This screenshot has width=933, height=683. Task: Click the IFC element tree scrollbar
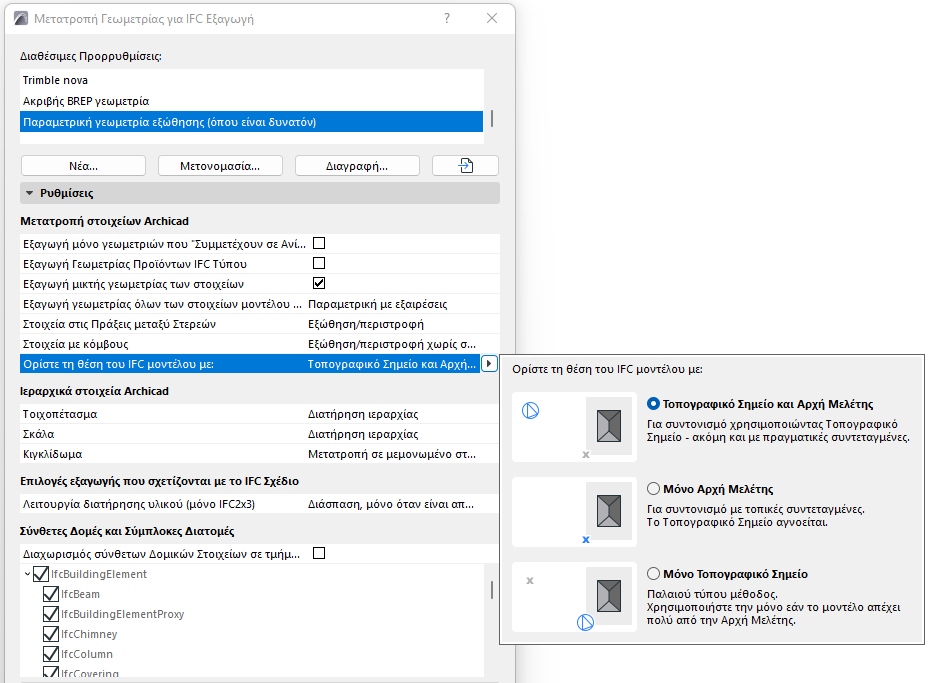(x=491, y=590)
